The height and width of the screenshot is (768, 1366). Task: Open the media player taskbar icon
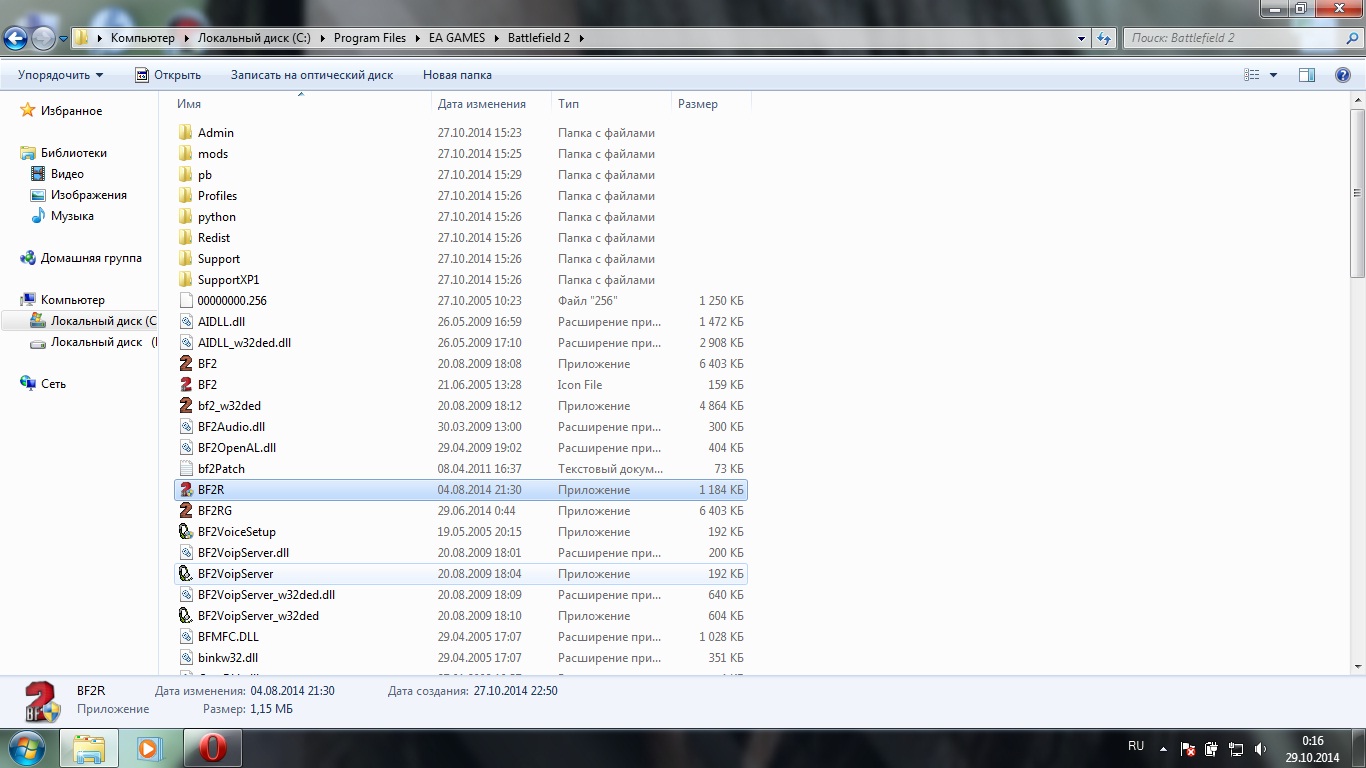pyautogui.click(x=150, y=748)
